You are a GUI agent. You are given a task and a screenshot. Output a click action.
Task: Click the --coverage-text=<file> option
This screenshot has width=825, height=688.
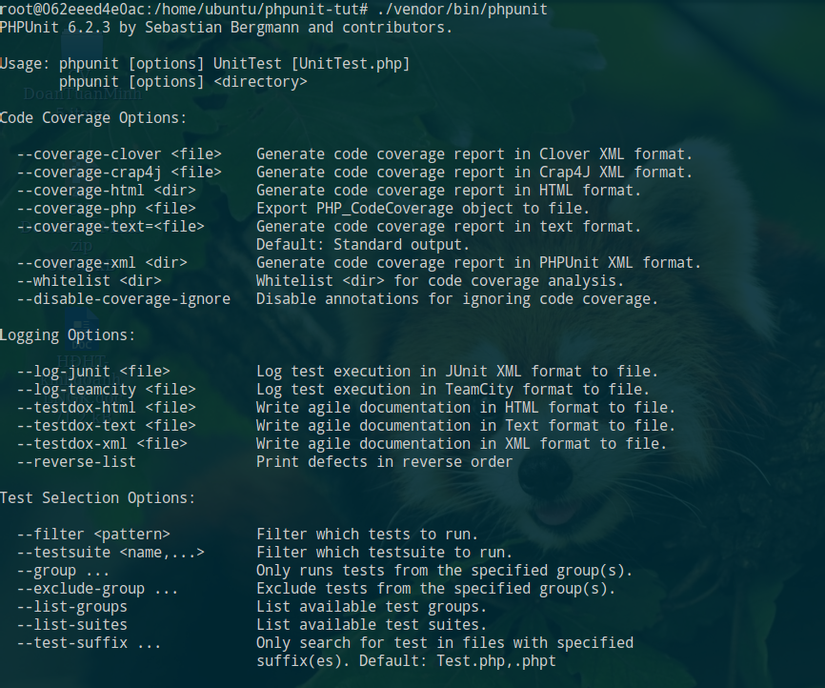click(x=110, y=226)
